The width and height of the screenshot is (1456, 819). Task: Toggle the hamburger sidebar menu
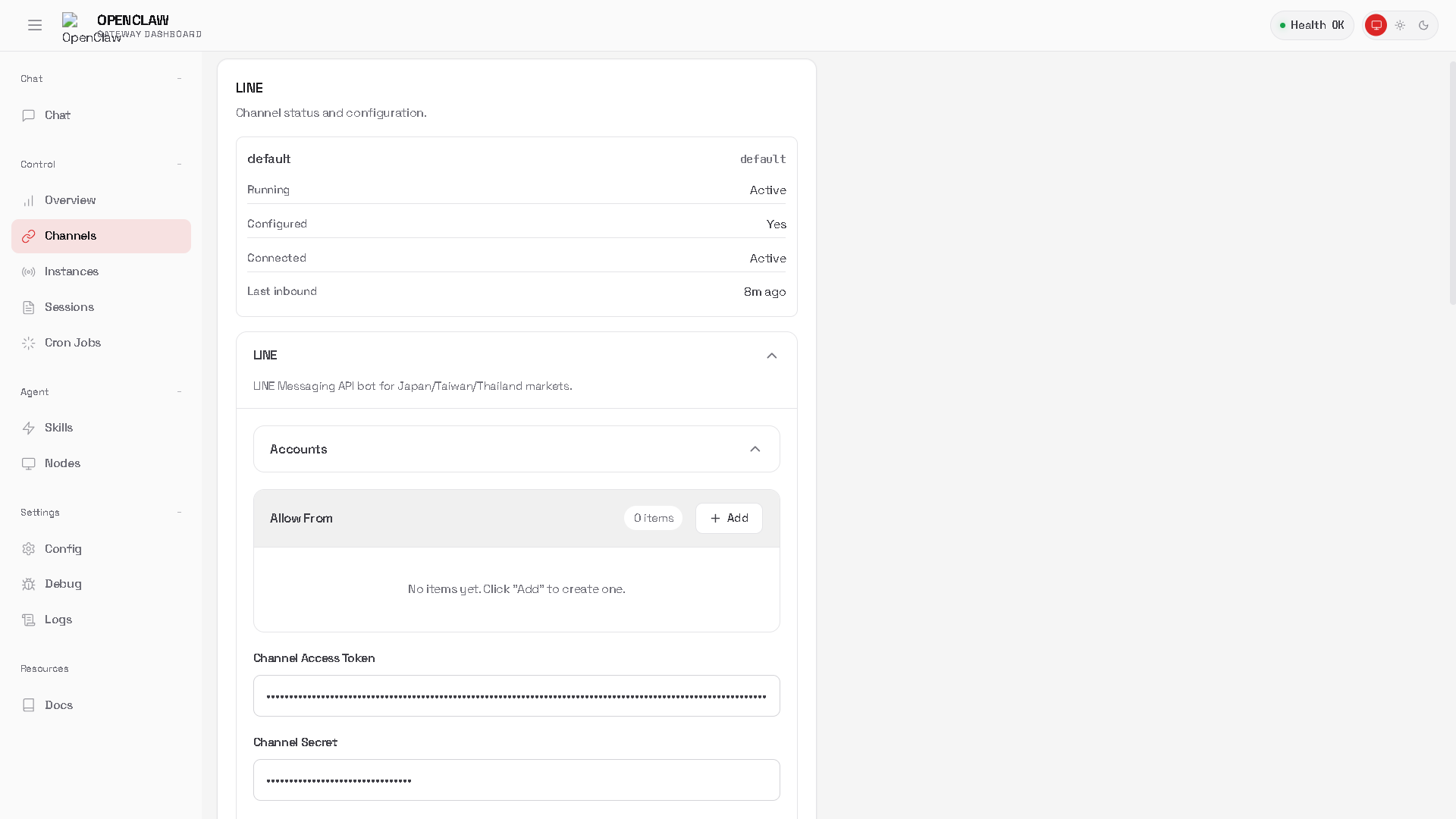[35, 25]
